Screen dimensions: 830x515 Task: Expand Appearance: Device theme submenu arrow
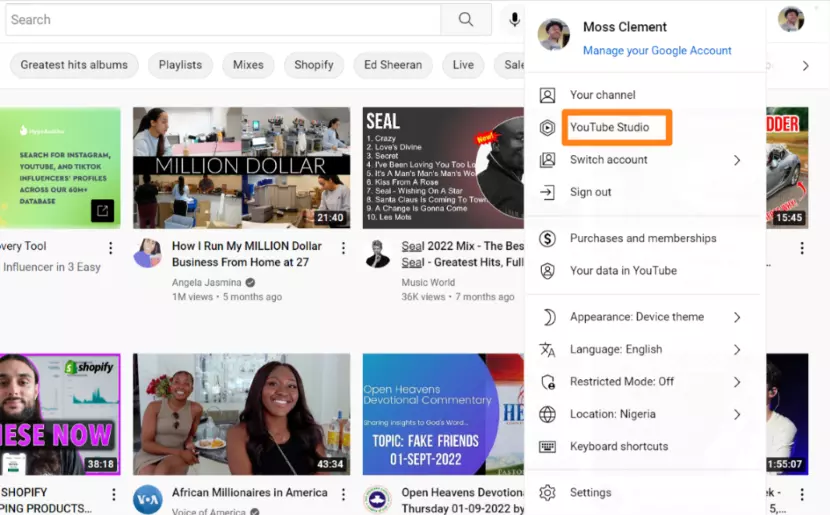pyautogui.click(x=737, y=317)
